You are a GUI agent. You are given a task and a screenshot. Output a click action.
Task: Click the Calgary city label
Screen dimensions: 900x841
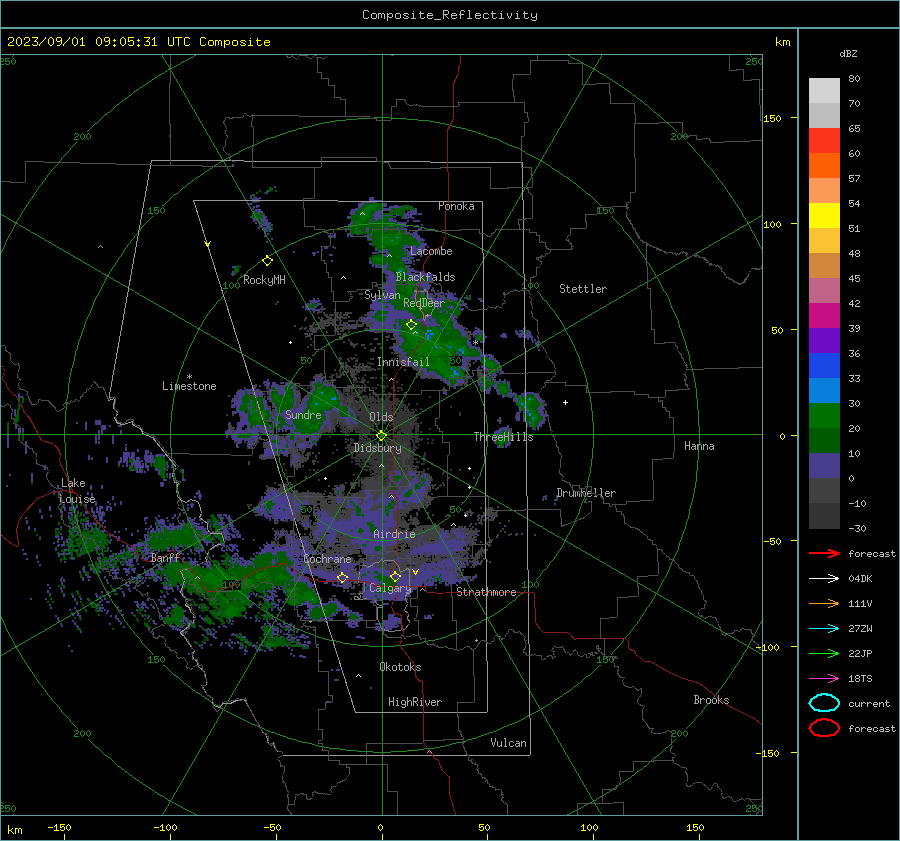click(x=390, y=588)
